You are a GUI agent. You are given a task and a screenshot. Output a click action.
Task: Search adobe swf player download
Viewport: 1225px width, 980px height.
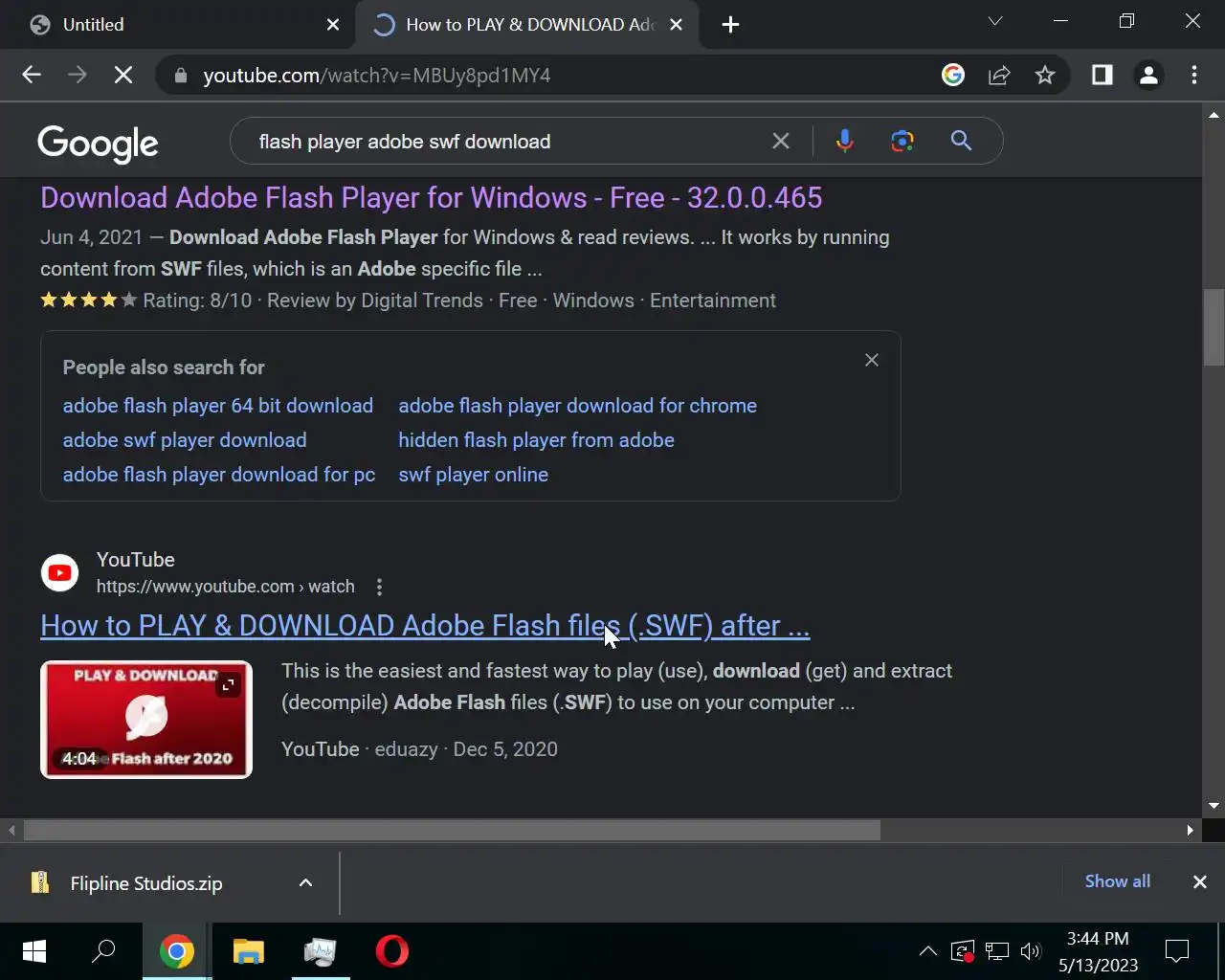pos(185,440)
